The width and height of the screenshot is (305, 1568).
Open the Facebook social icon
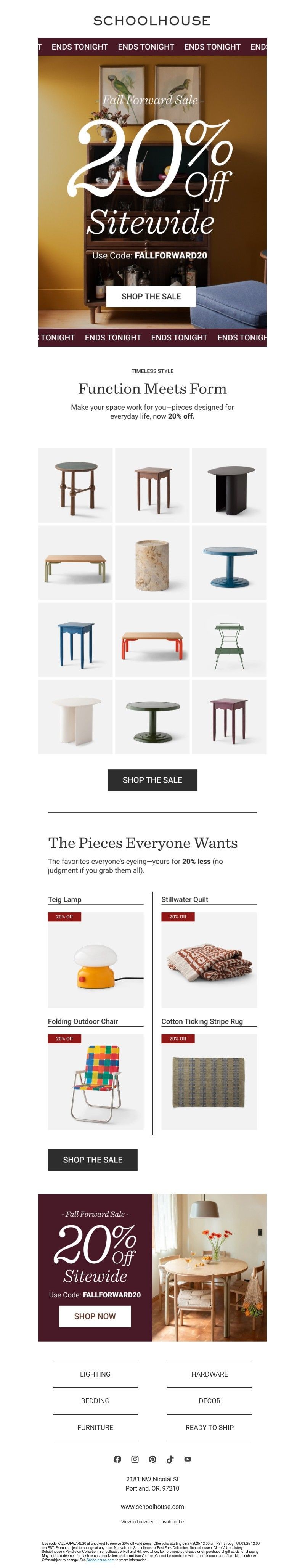(117, 1459)
